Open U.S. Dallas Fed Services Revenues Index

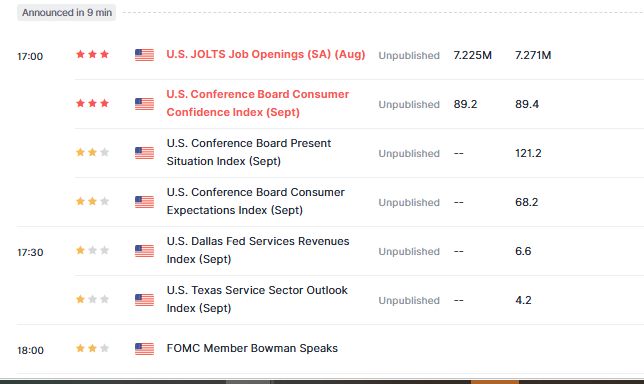pos(258,250)
